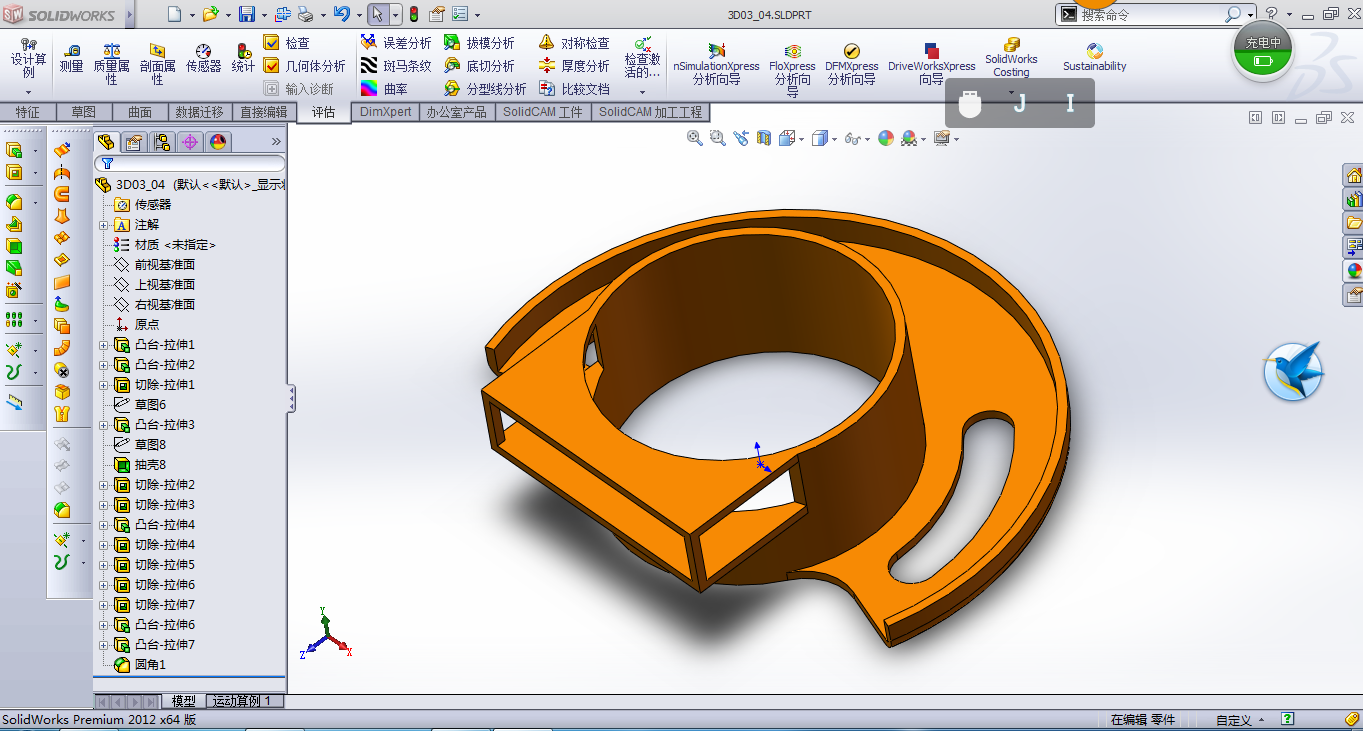This screenshot has width=1363, height=731.
Task: Expand the 注解 (Annotations) tree node
Action: click(103, 225)
